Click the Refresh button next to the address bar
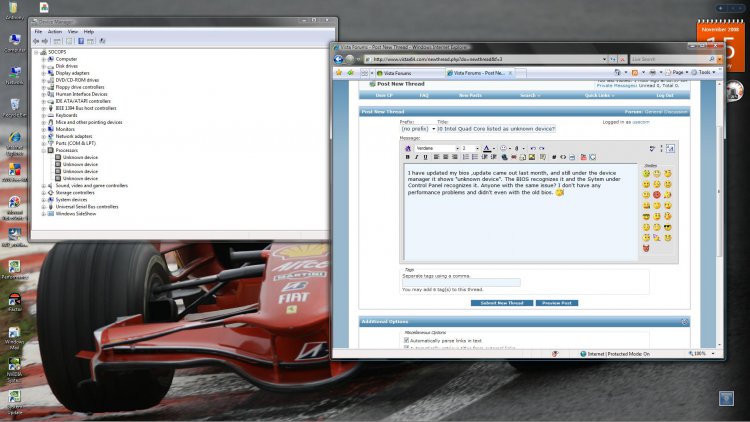The image size is (750, 422). pos(613,59)
